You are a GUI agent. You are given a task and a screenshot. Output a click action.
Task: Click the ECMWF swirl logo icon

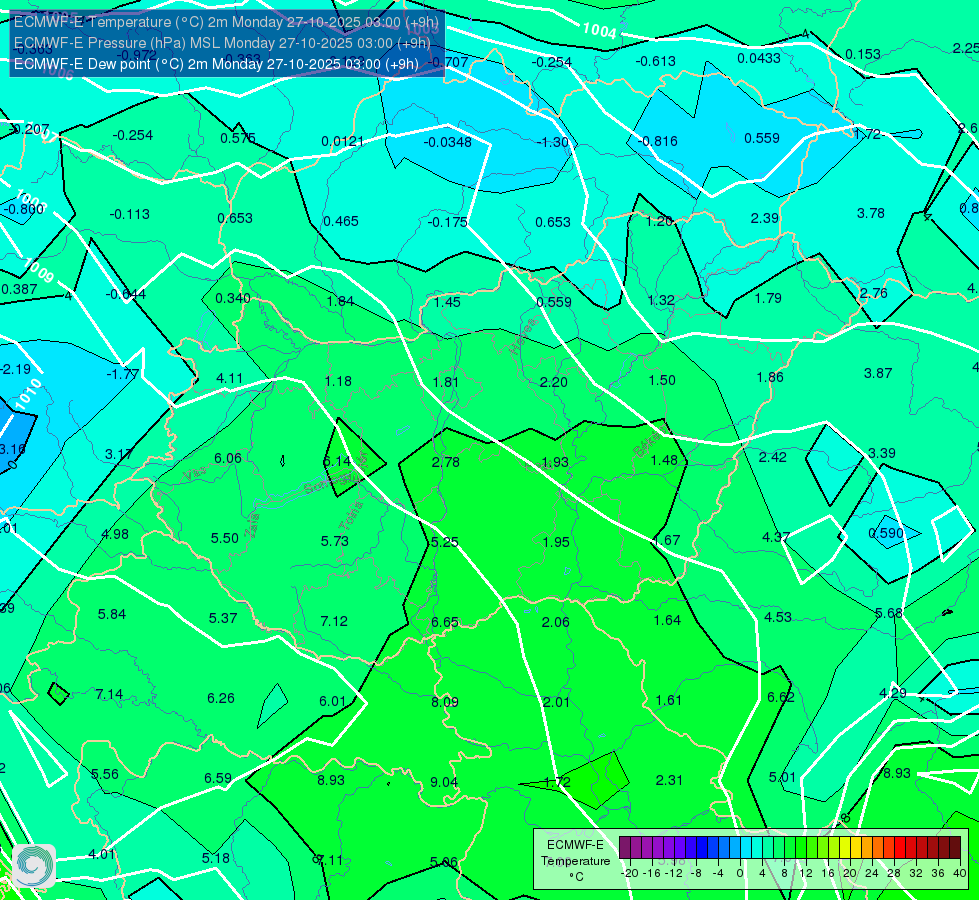pyautogui.click(x=34, y=866)
